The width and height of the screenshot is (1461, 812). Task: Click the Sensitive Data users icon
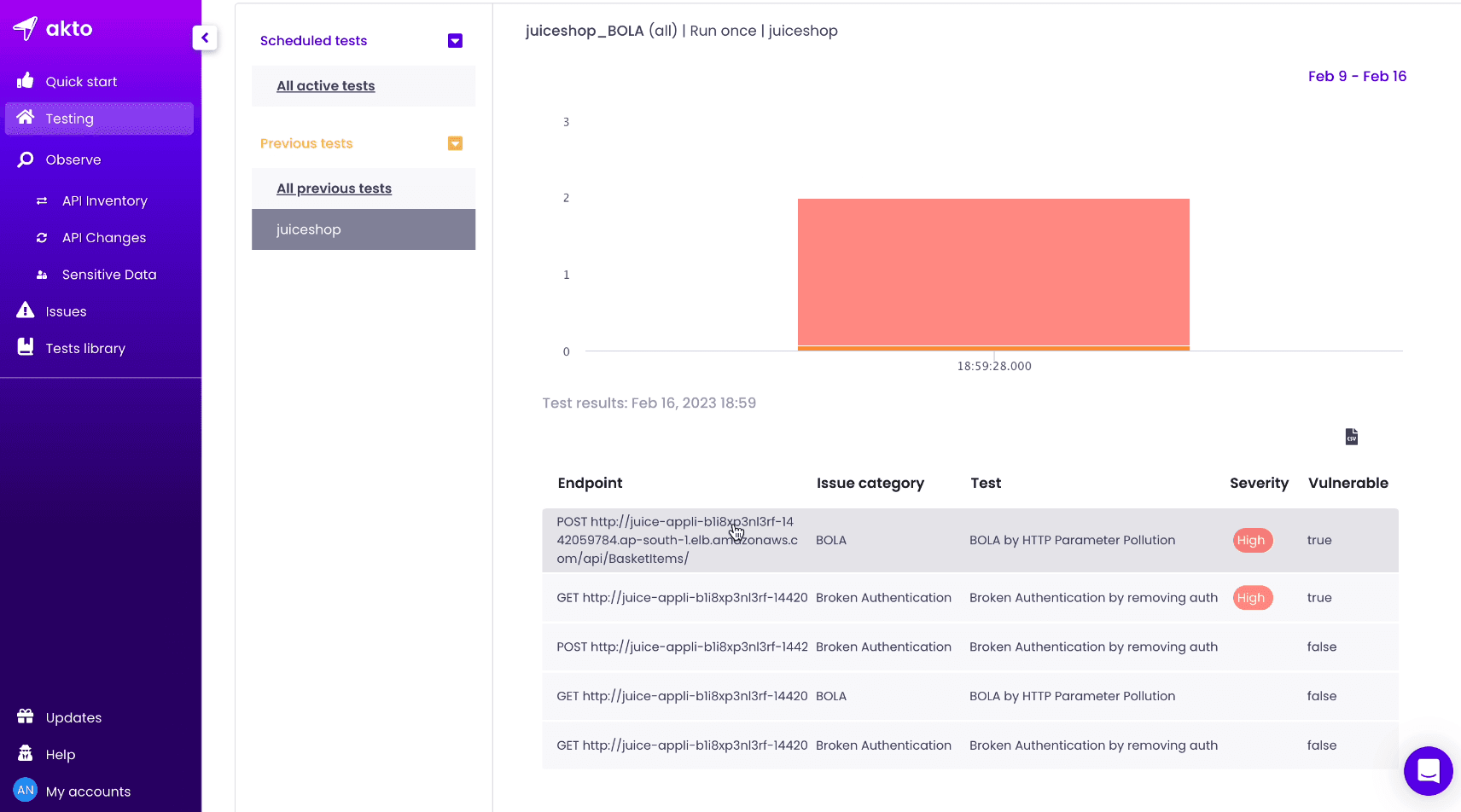[42, 275]
